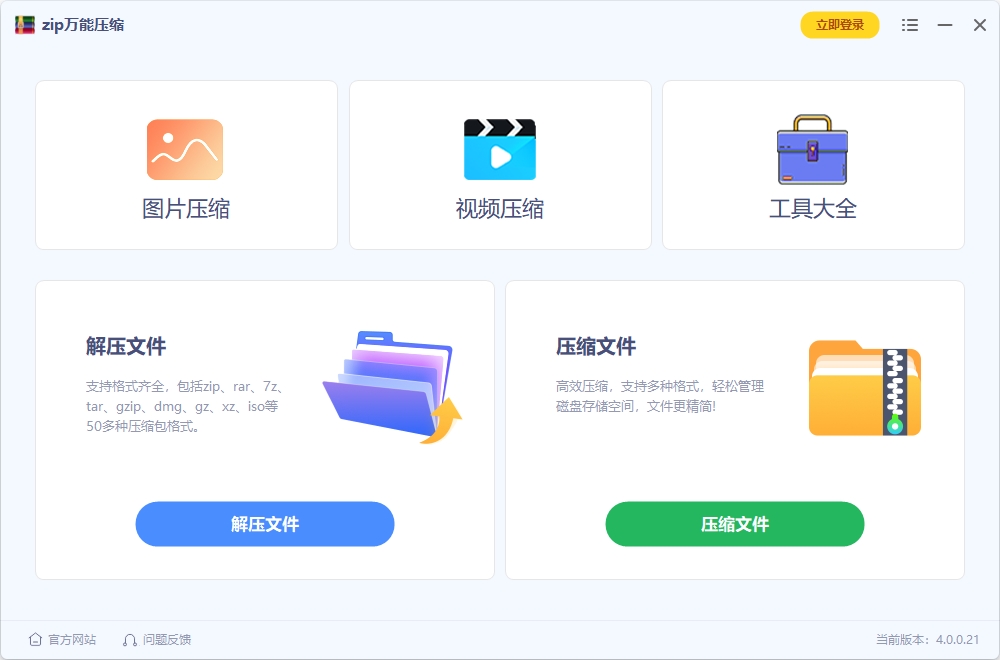
Task: Open the list menu icon in title bar
Action: 910,25
